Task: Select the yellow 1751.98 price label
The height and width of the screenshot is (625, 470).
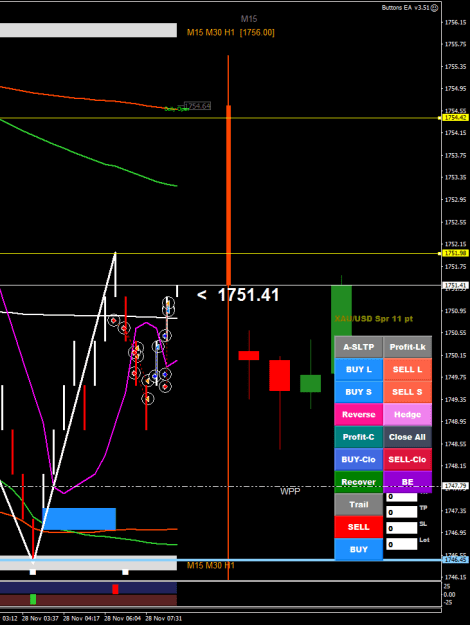Action: click(x=455, y=253)
